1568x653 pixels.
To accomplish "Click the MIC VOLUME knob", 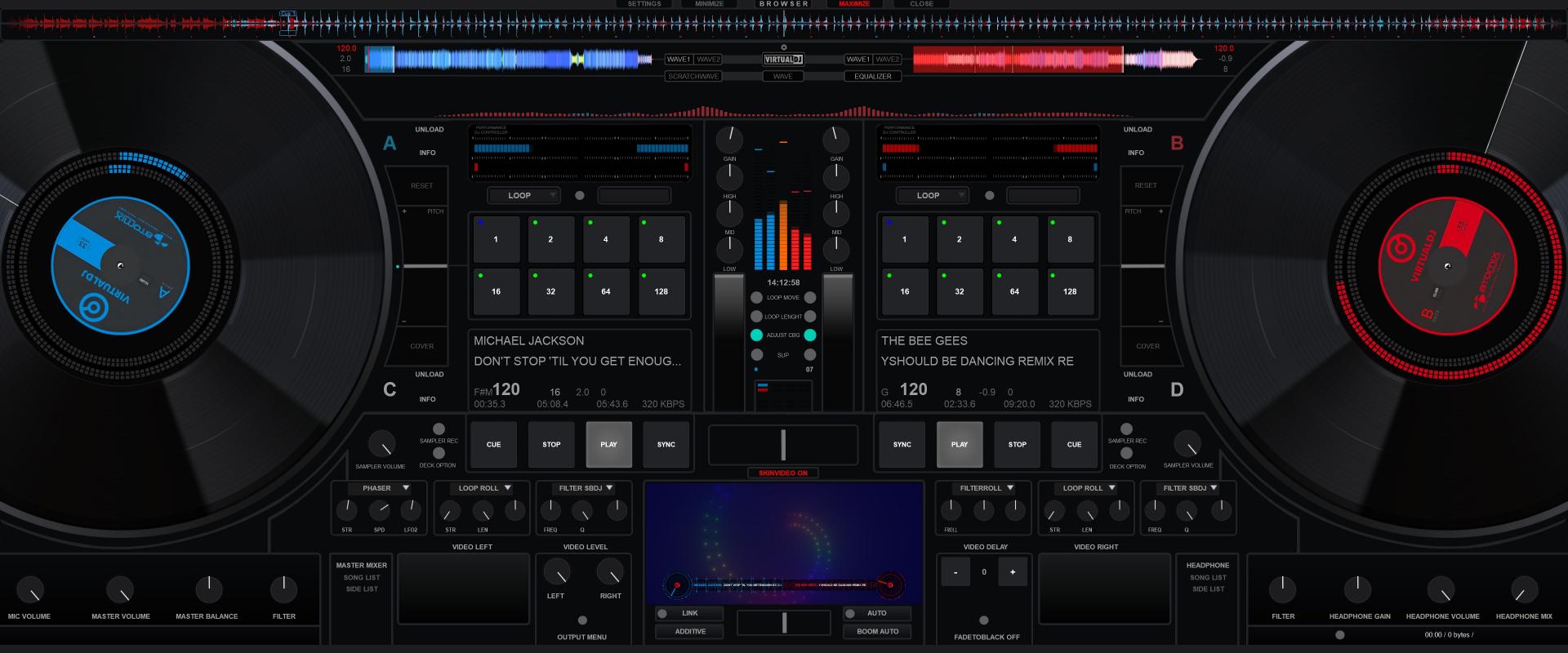I will click(30, 589).
